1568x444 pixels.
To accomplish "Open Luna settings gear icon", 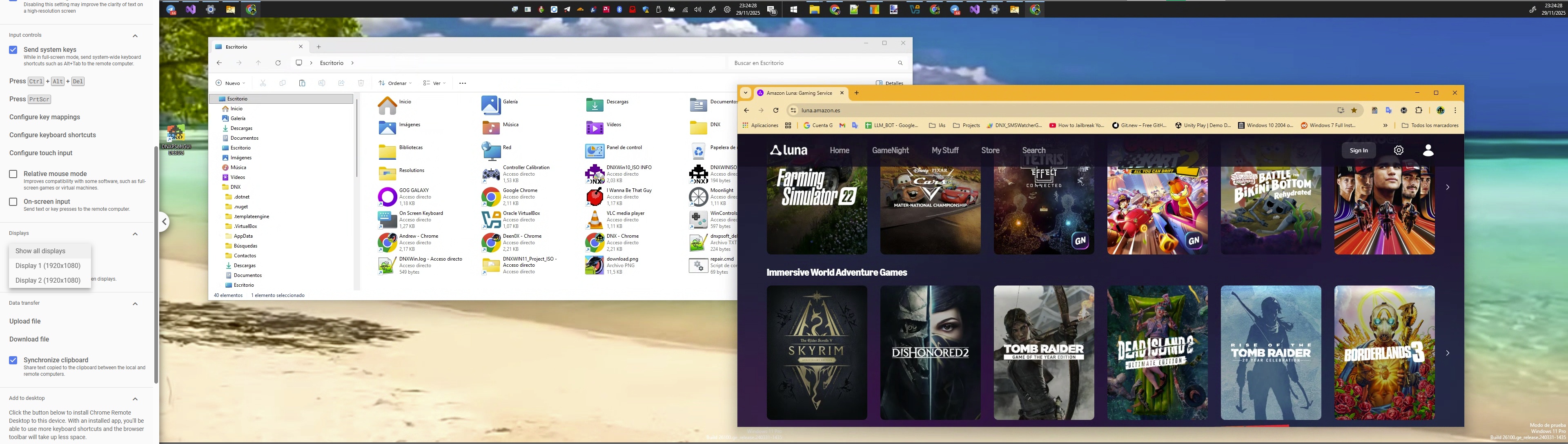I will 1398,150.
